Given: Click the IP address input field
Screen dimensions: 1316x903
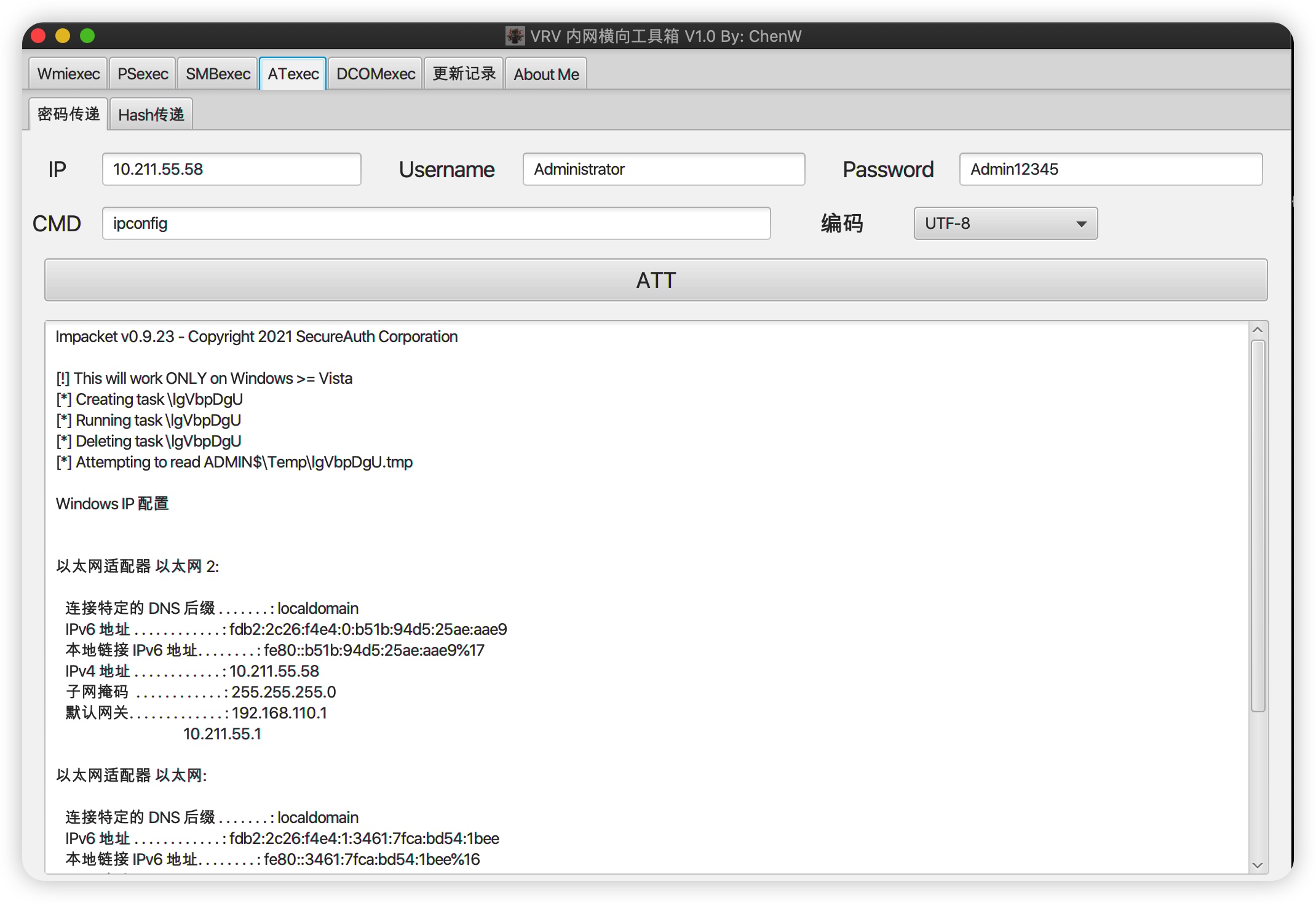Looking at the screenshot, I should (x=231, y=169).
